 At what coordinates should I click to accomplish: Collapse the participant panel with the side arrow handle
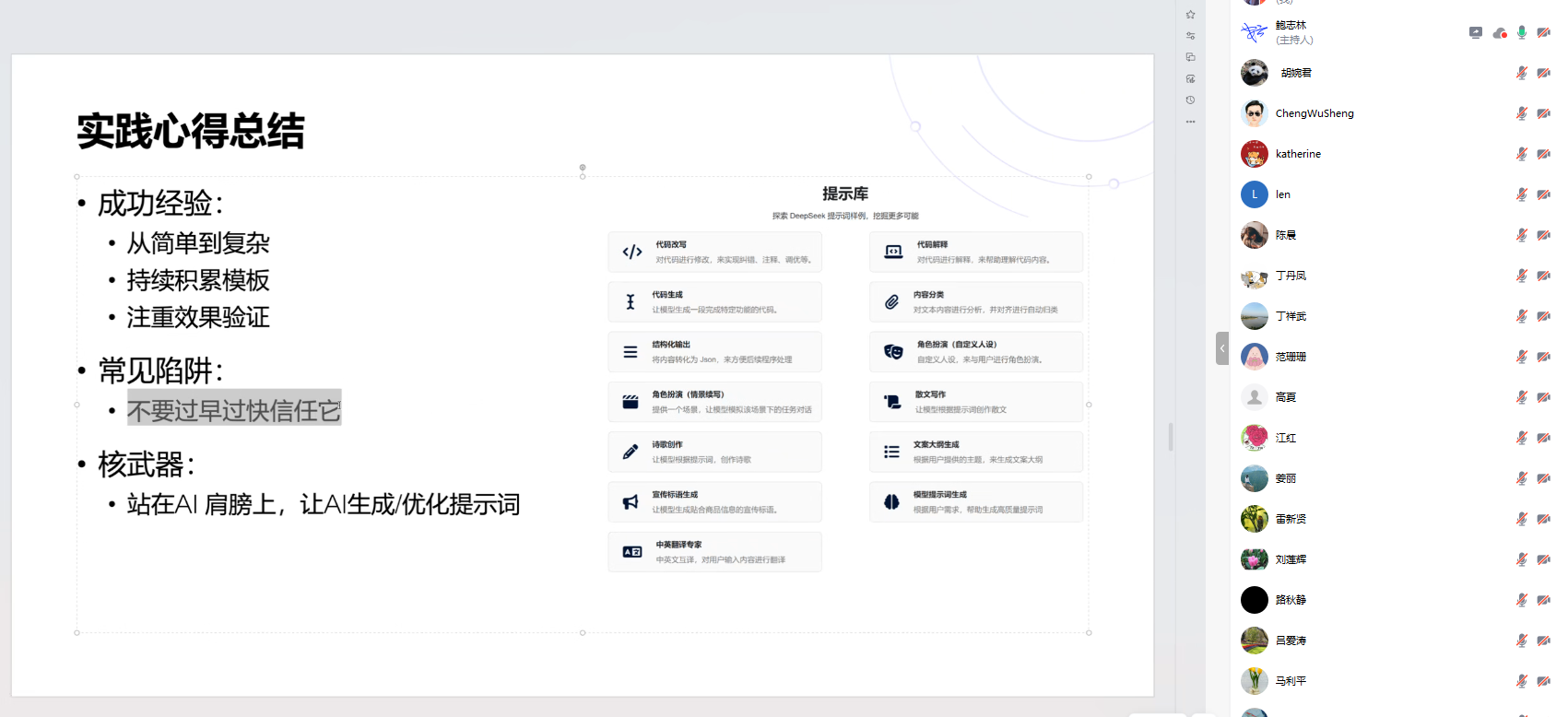pyautogui.click(x=1222, y=348)
